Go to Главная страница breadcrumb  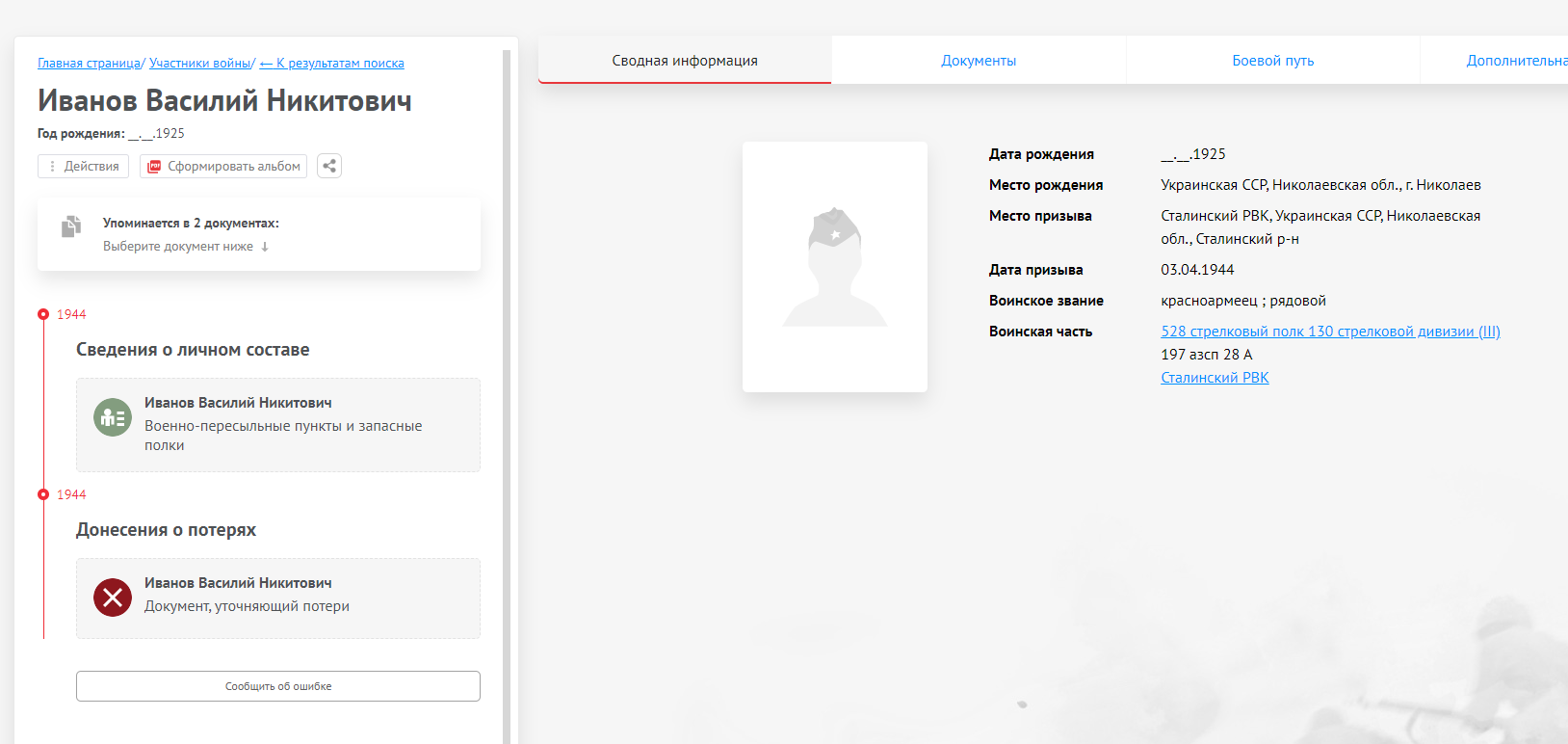(x=89, y=64)
